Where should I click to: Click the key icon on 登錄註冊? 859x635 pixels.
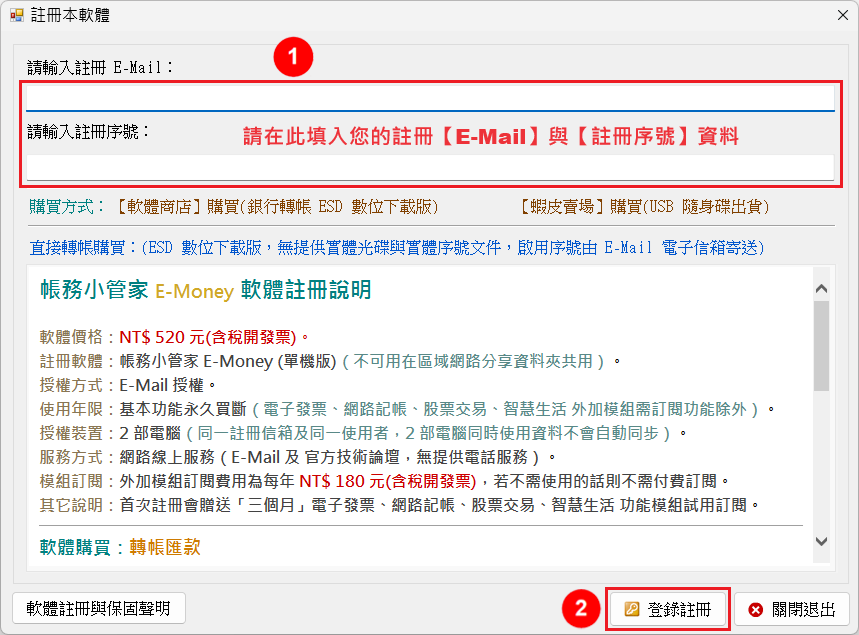coord(632,609)
